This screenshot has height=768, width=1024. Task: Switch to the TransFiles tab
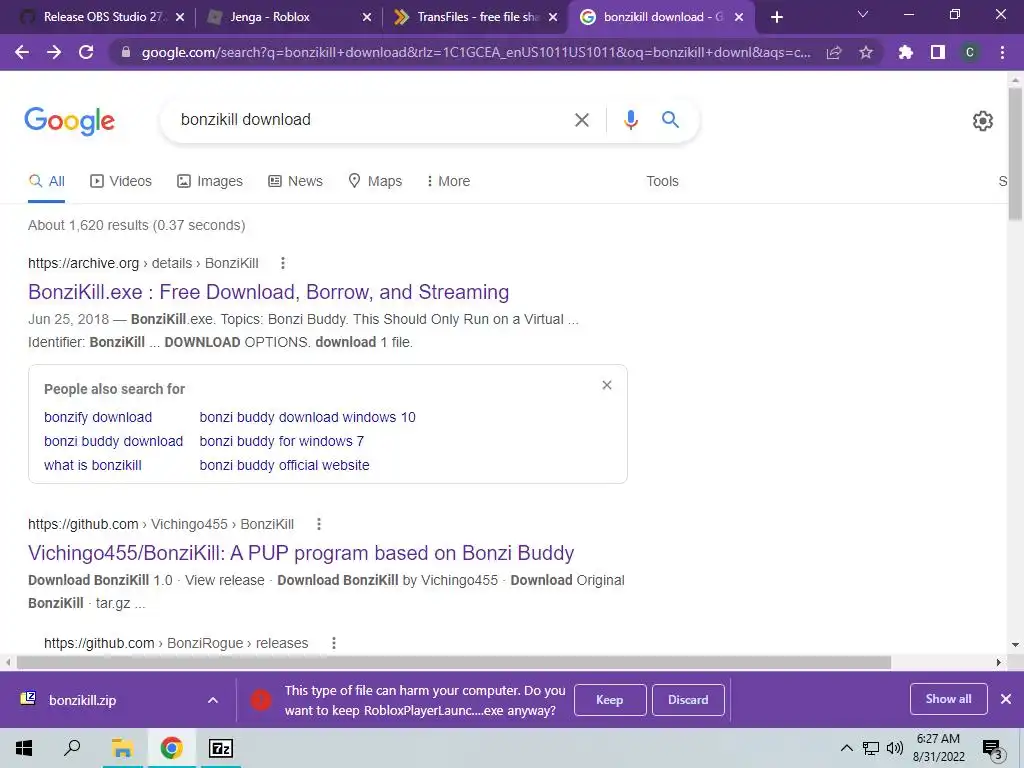(x=473, y=17)
